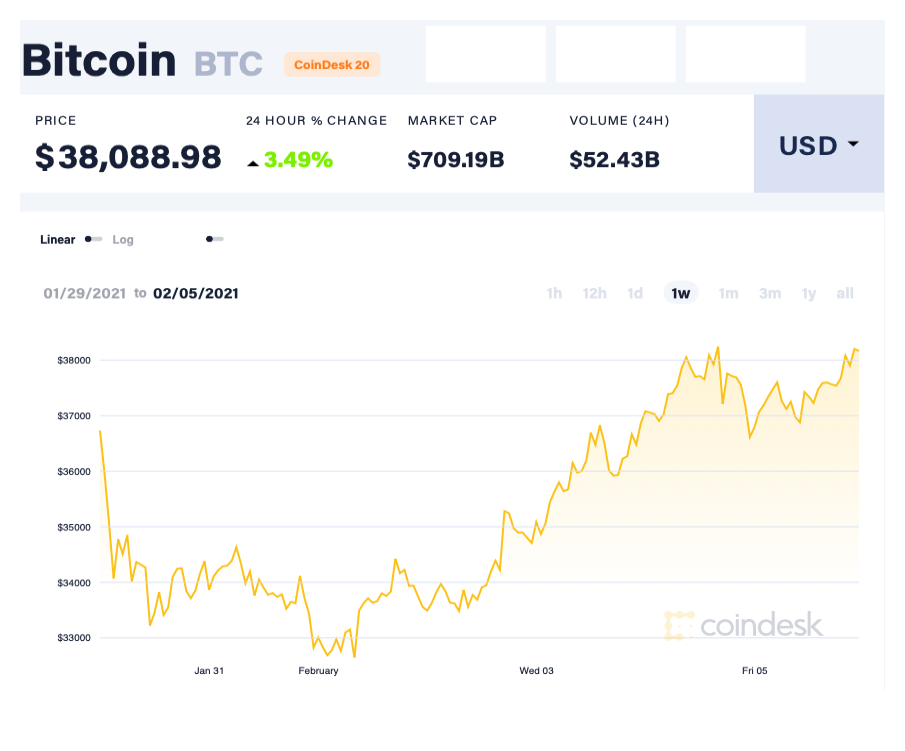
Task: Open the start date 01/29/2021 selector
Action: 83,293
